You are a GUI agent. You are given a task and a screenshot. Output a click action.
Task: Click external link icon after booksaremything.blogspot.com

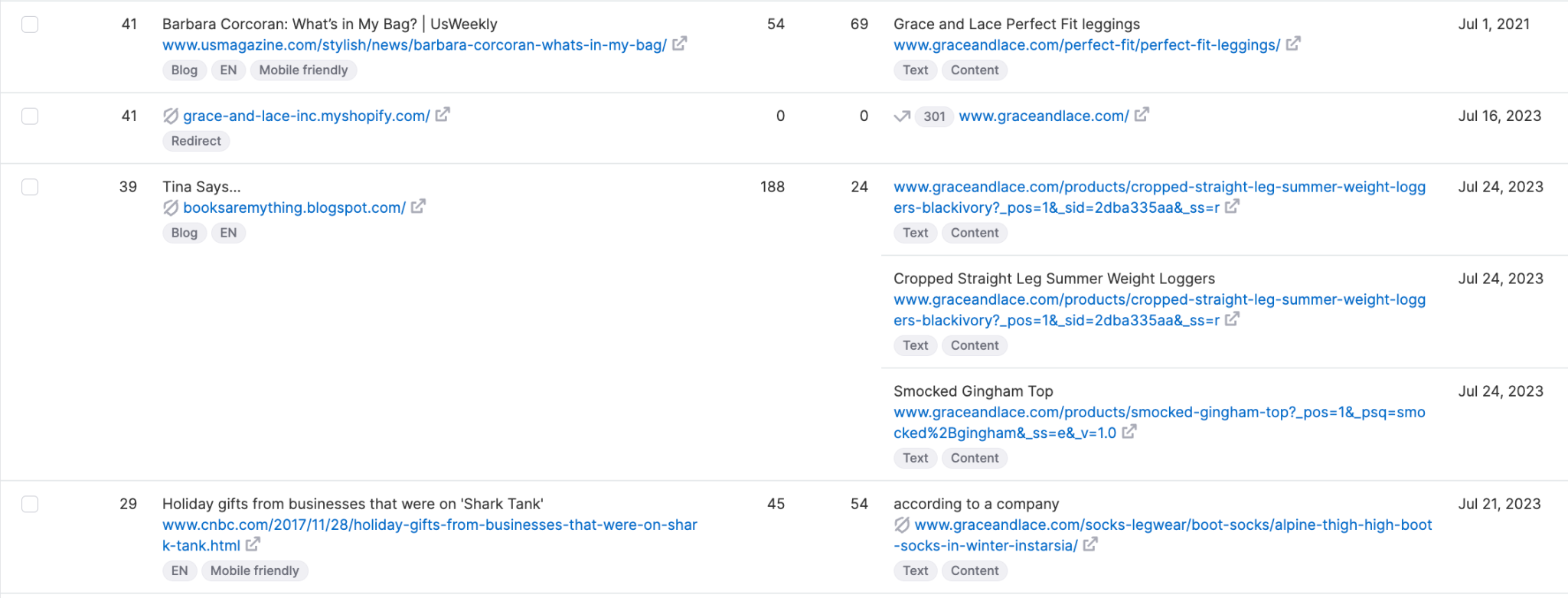(x=418, y=207)
